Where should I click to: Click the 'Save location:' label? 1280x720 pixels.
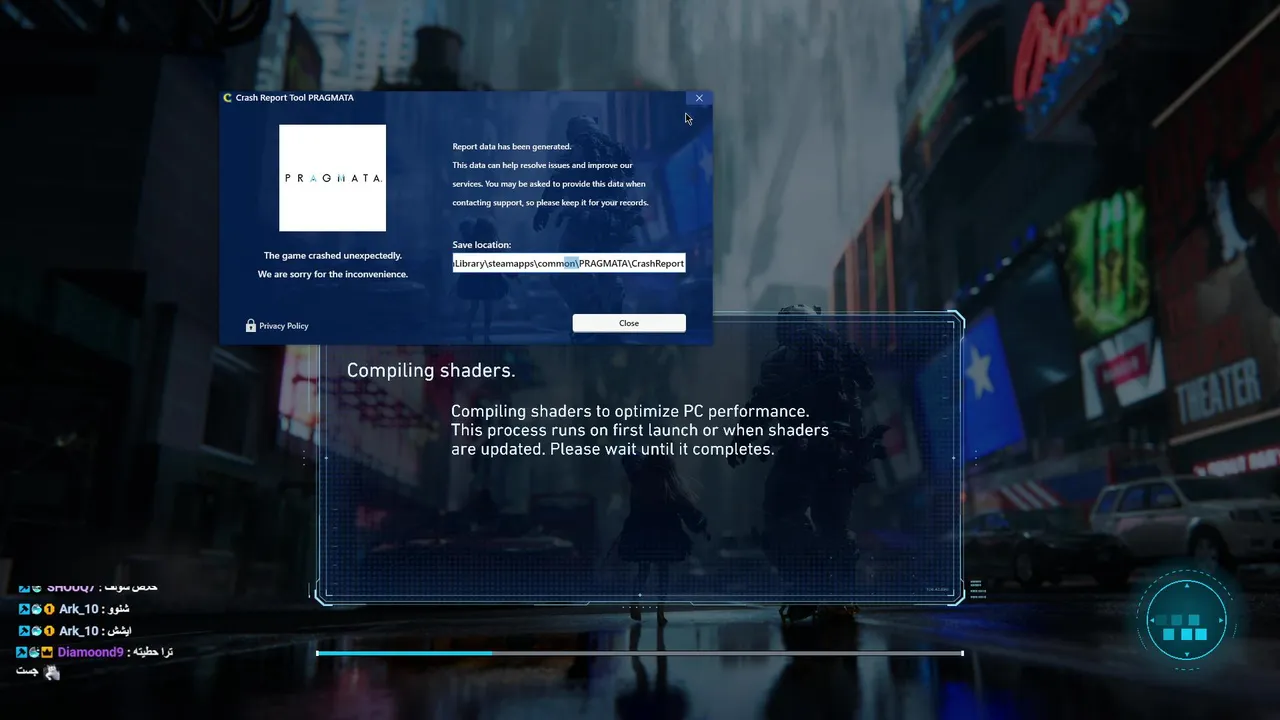(x=482, y=245)
